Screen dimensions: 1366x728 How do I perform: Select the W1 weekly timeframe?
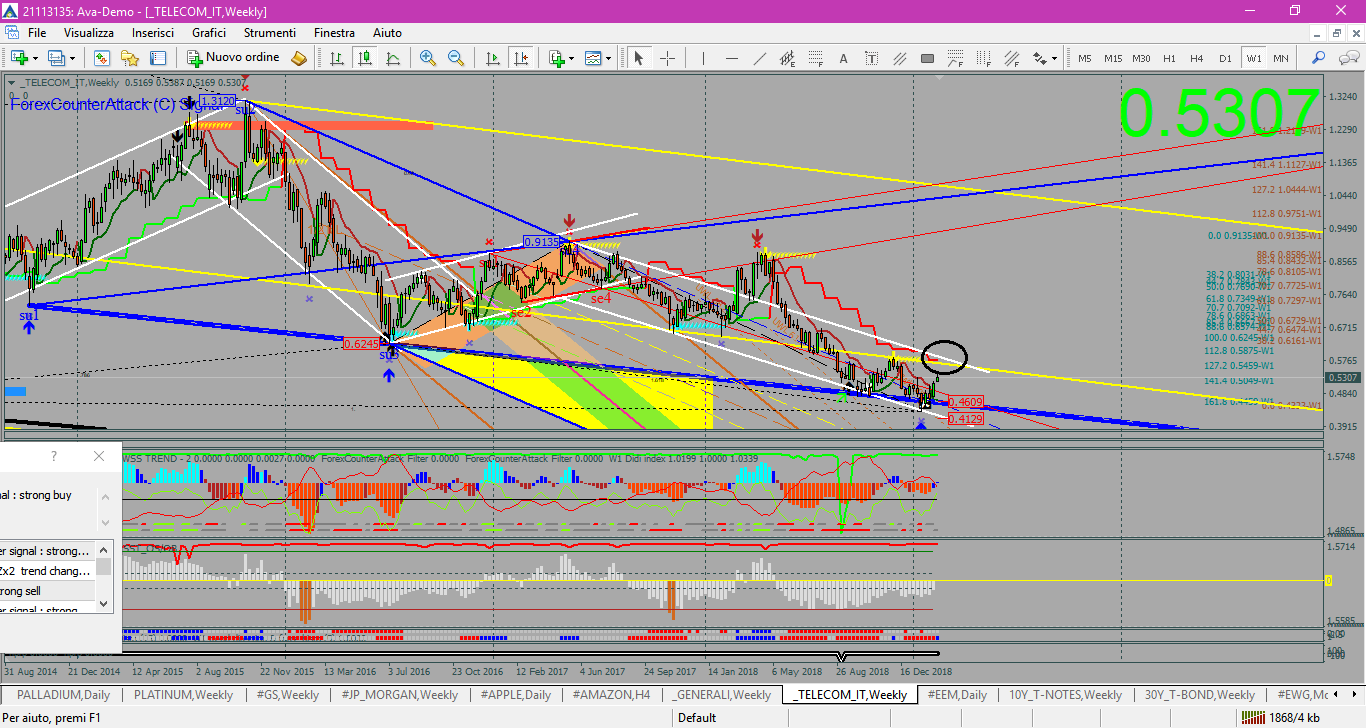(x=1253, y=58)
